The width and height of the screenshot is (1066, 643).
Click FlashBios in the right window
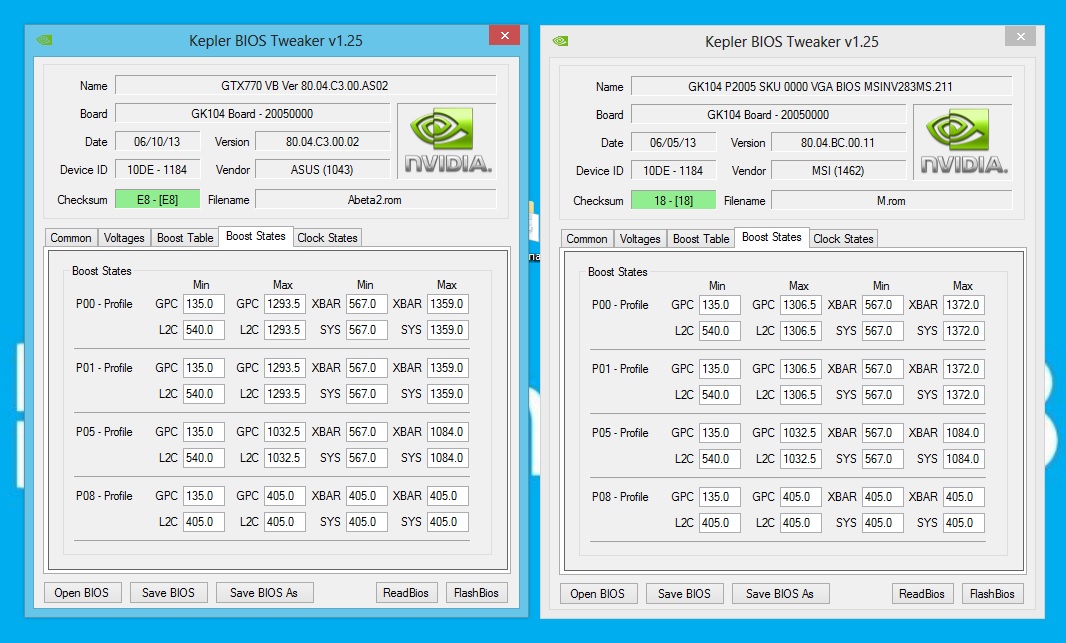[992, 594]
